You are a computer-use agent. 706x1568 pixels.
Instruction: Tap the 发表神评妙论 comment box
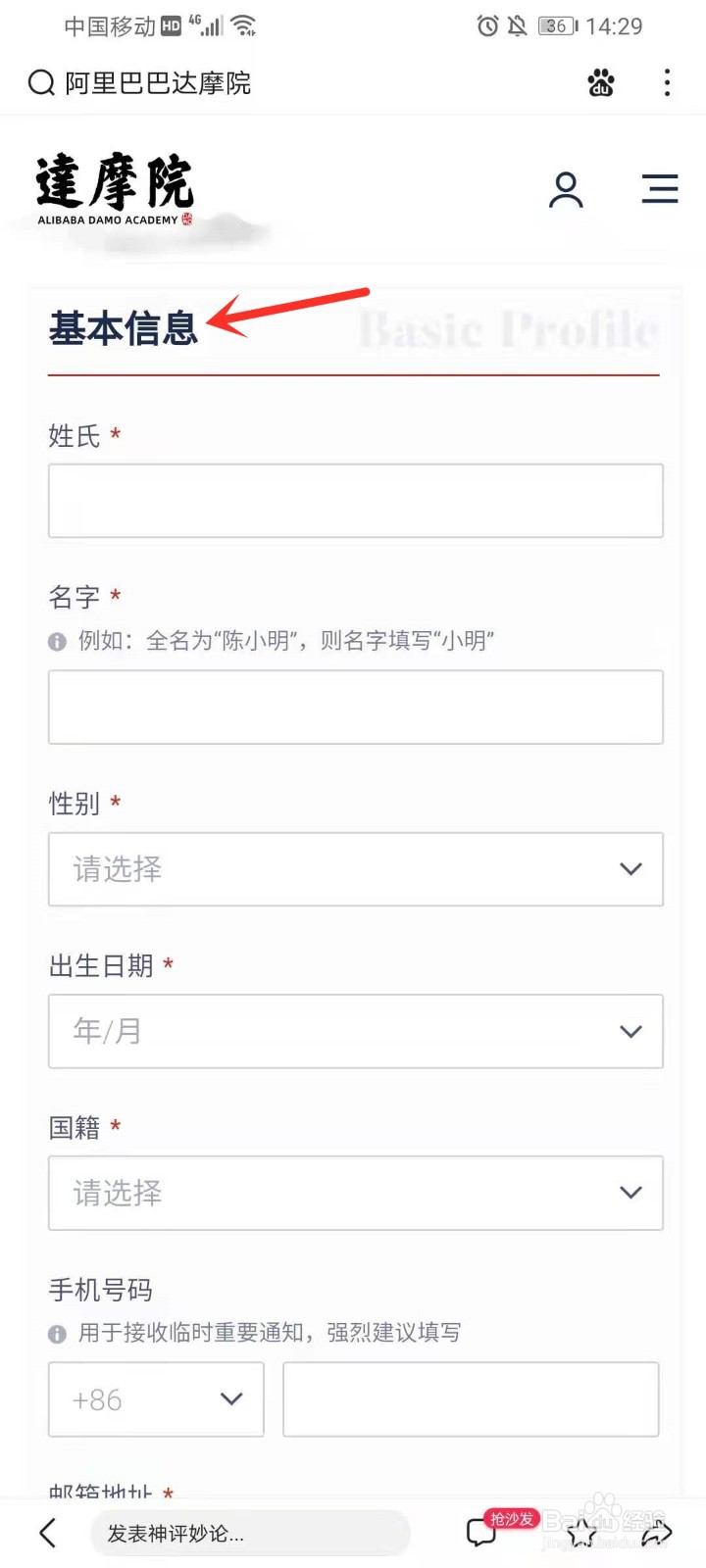click(x=250, y=1533)
